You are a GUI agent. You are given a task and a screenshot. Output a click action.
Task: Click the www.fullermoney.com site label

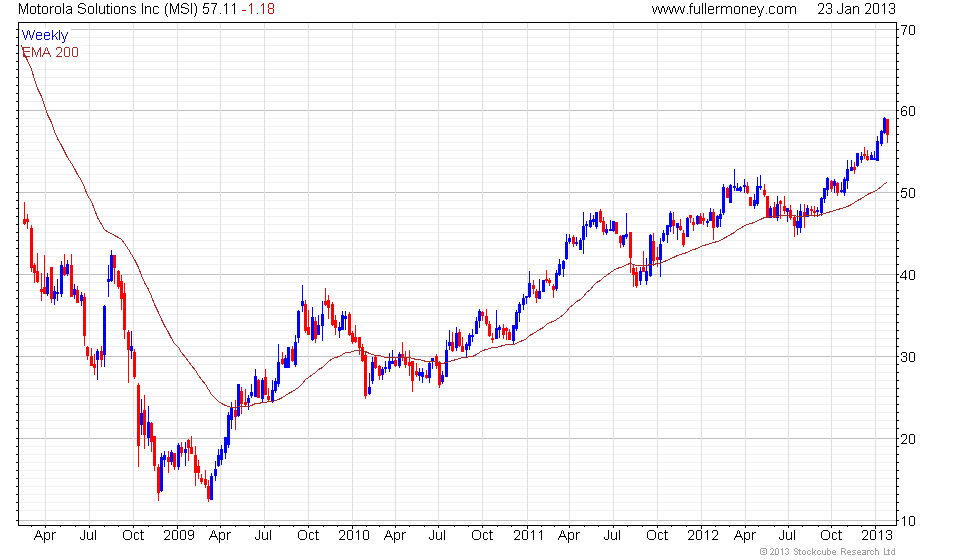(724, 9)
